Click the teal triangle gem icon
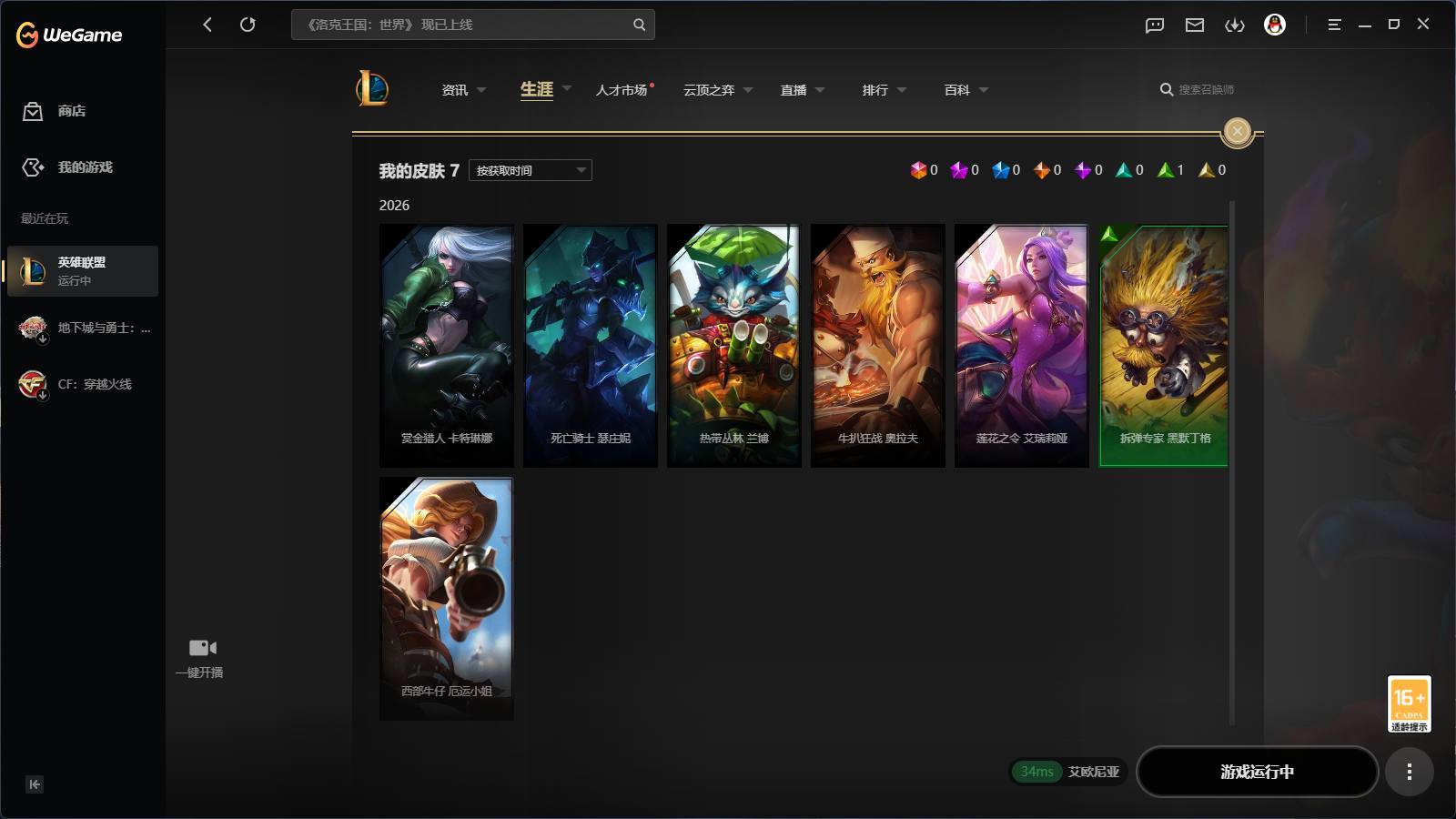 [x=1124, y=170]
